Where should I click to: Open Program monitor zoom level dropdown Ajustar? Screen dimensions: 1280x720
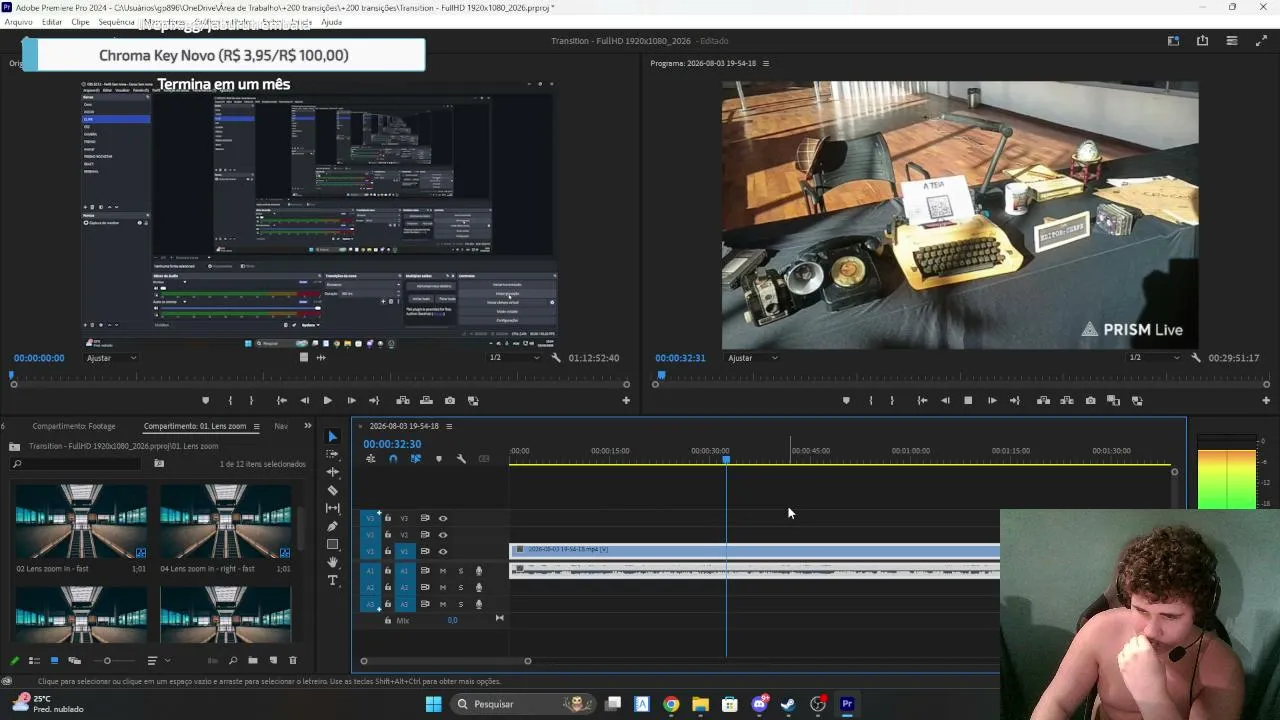[753, 358]
